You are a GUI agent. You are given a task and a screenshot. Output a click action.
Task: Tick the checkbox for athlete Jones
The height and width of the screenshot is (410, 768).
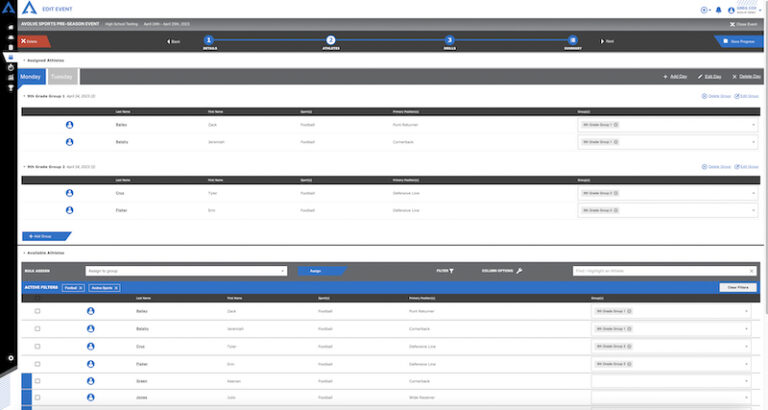click(x=37, y=397)
